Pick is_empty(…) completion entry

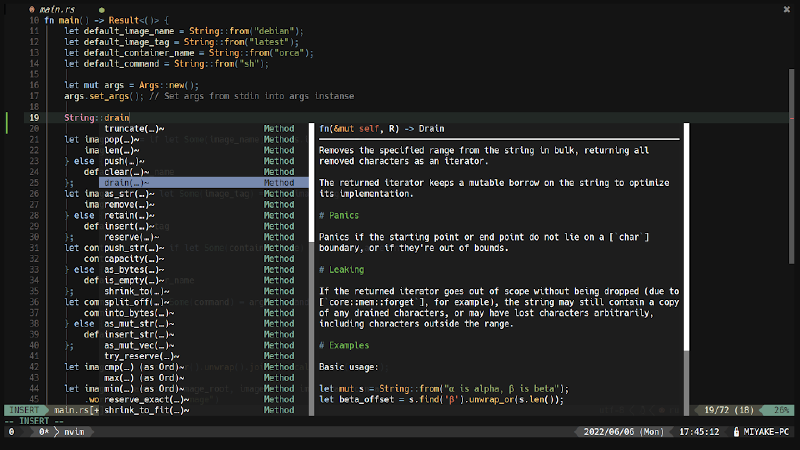[x=204, y=280]
